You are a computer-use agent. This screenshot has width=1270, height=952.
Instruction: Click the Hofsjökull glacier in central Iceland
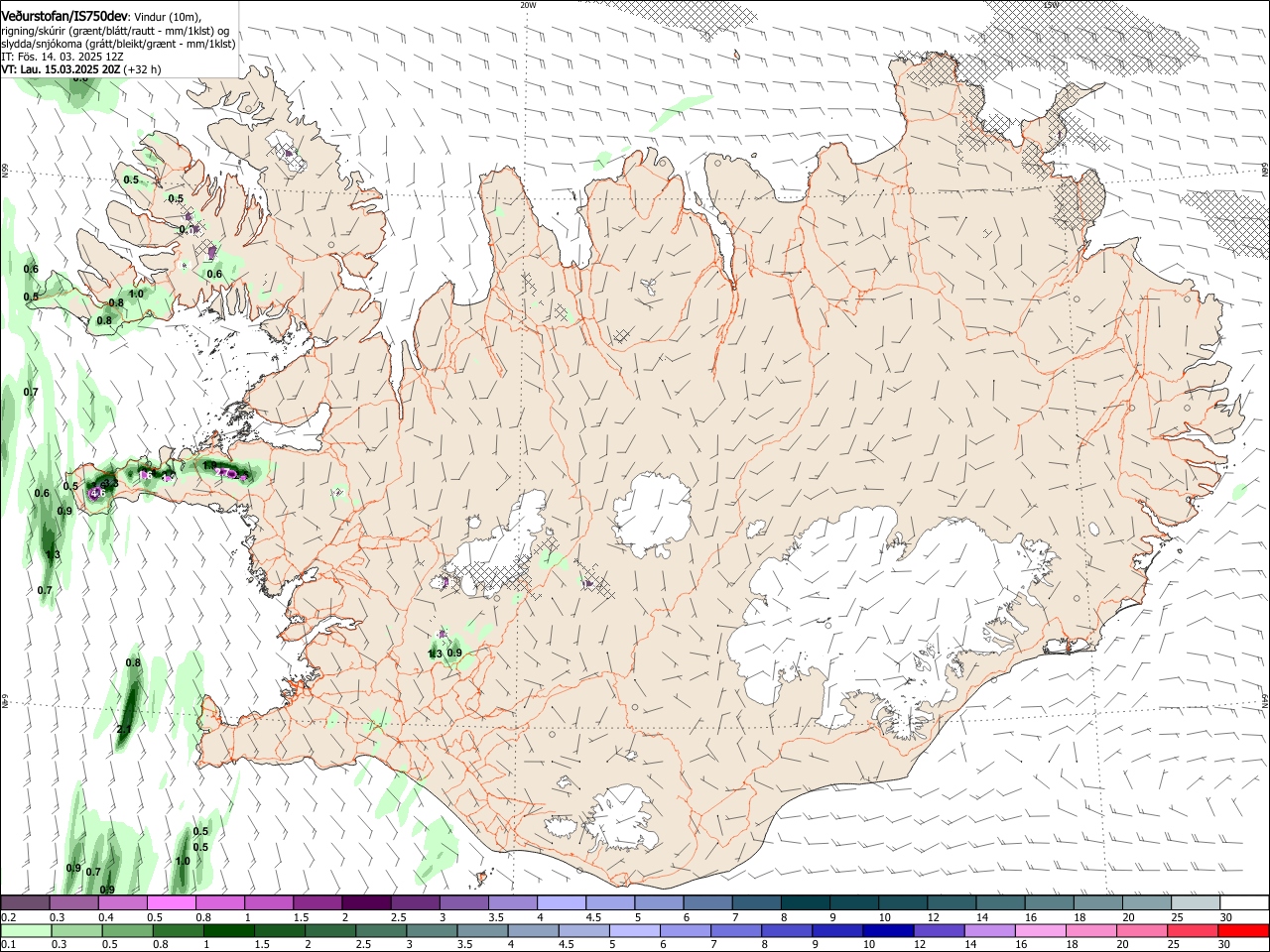coord(652,514)
